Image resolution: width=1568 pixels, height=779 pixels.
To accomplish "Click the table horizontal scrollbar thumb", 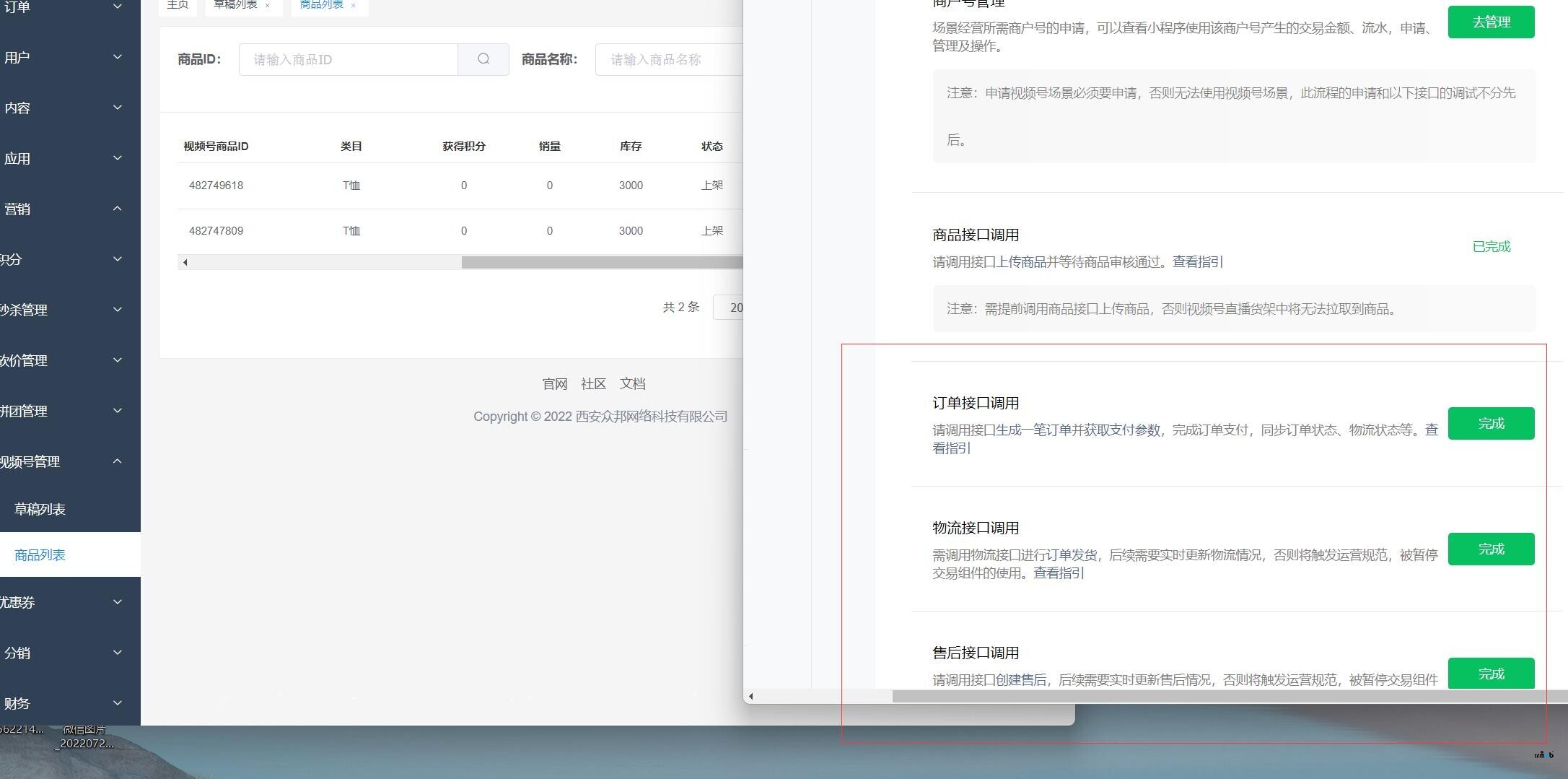I will [602, 262].
